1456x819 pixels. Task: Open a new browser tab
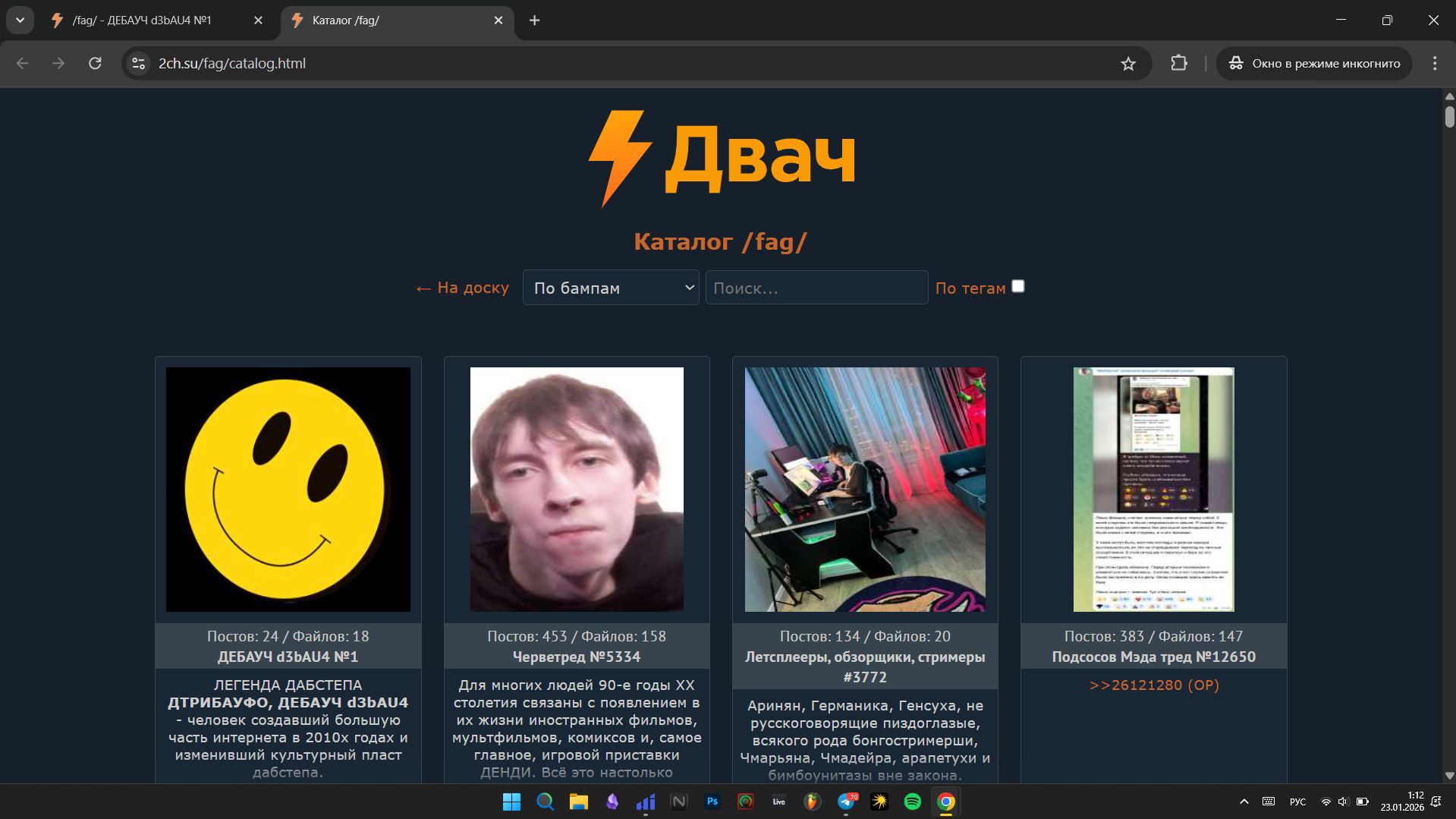point(534,20)
